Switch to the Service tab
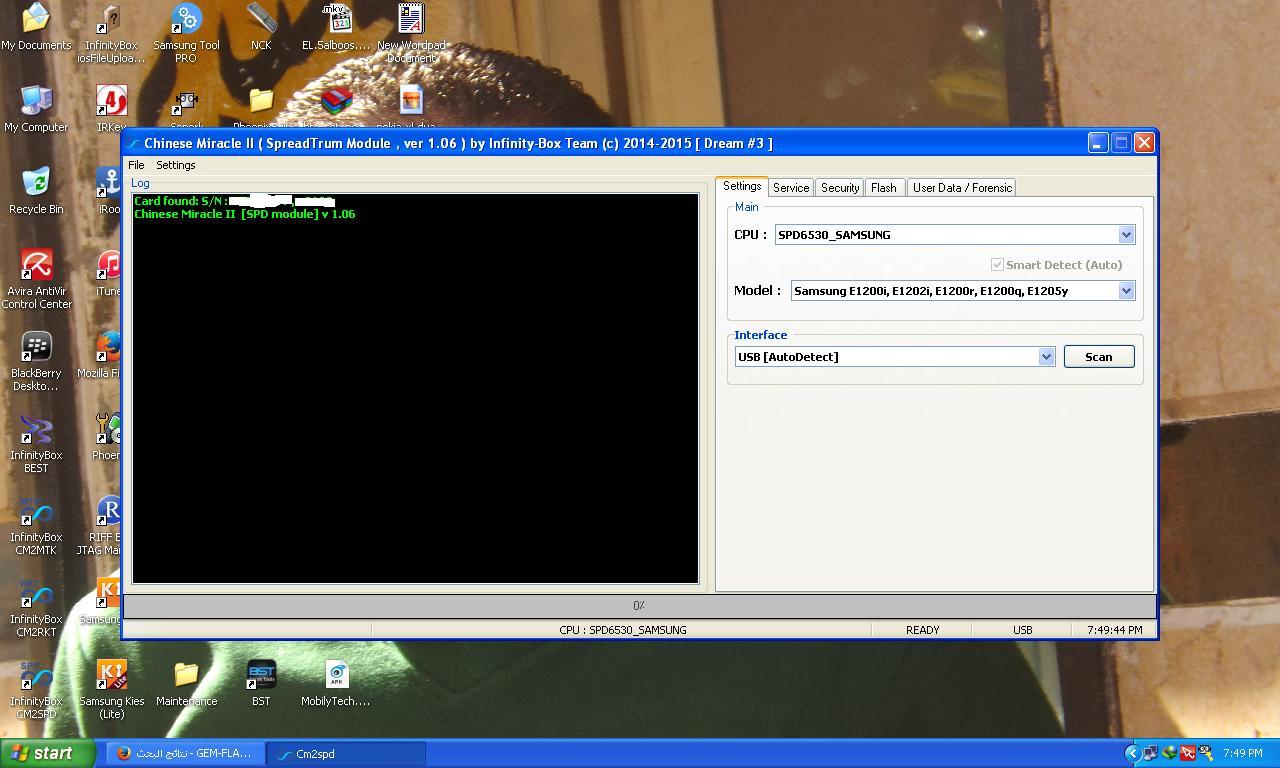 [791, 188]
